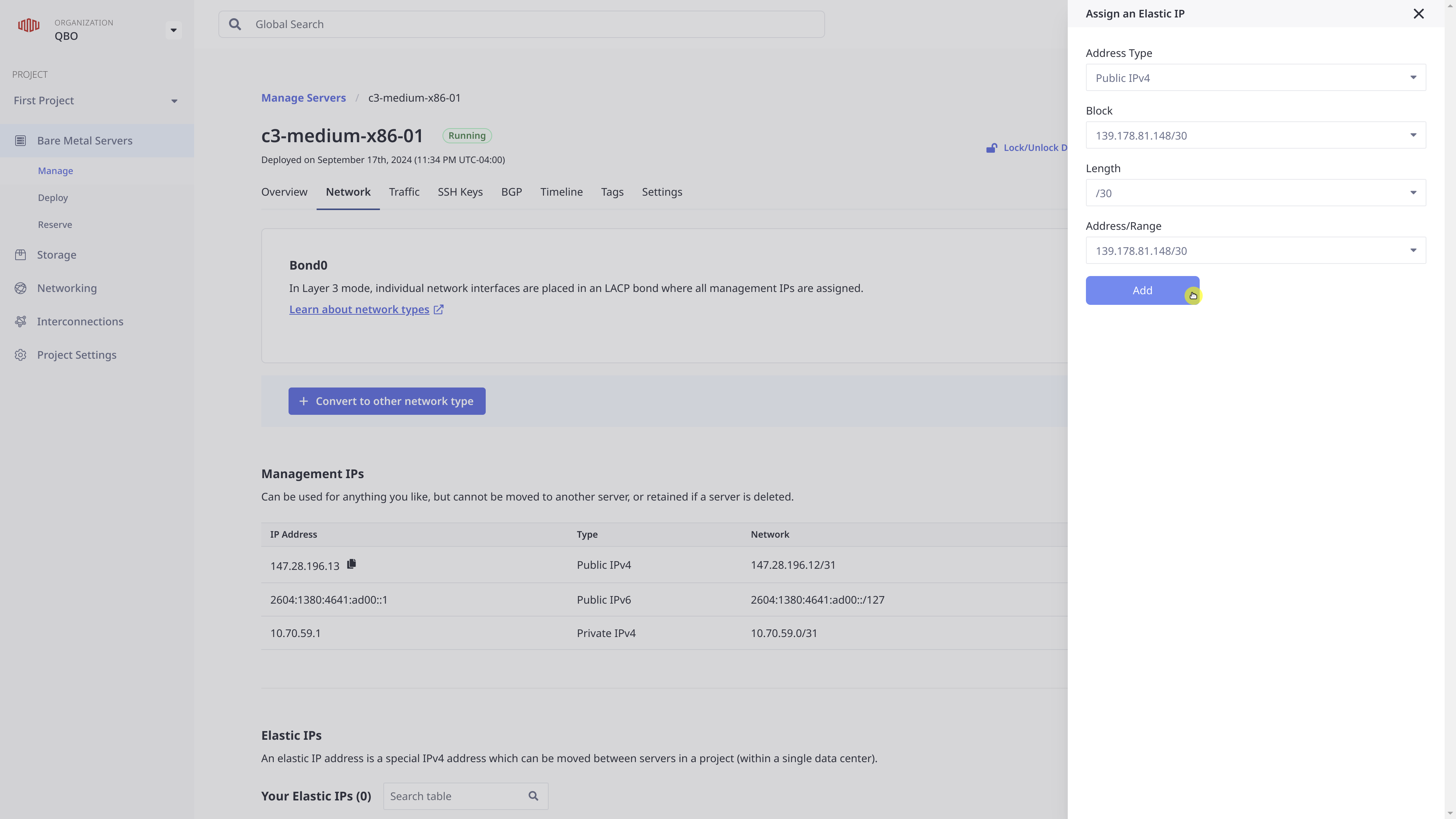The height and width of the screenshot is (819, 1456).
Task: Click the Interconnections icon
Action: [20, 322]
